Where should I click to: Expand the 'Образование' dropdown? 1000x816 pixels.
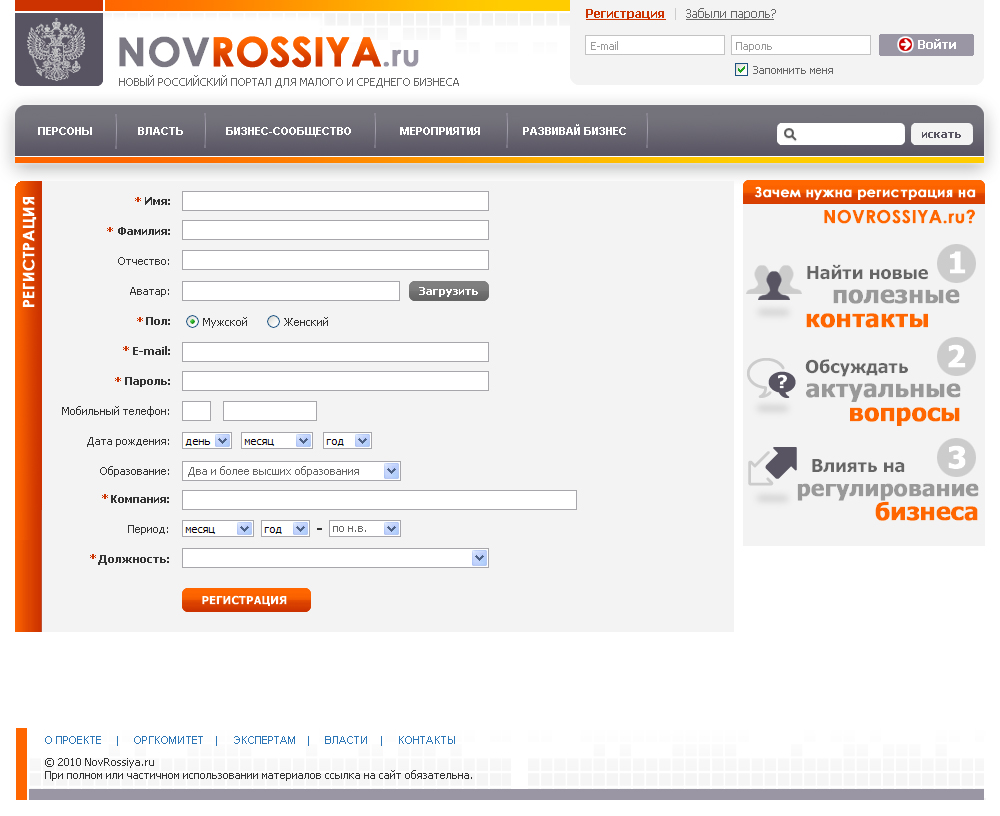(291, 471)
